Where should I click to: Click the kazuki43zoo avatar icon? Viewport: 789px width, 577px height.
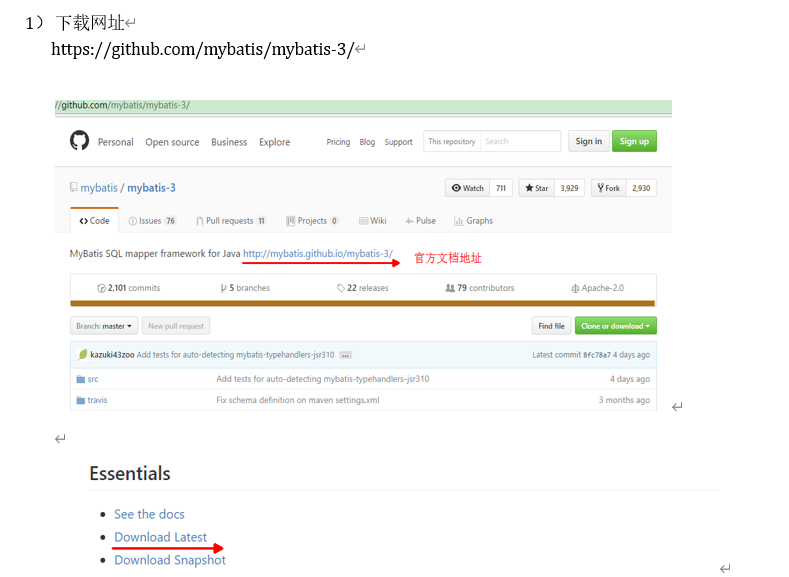83,355
